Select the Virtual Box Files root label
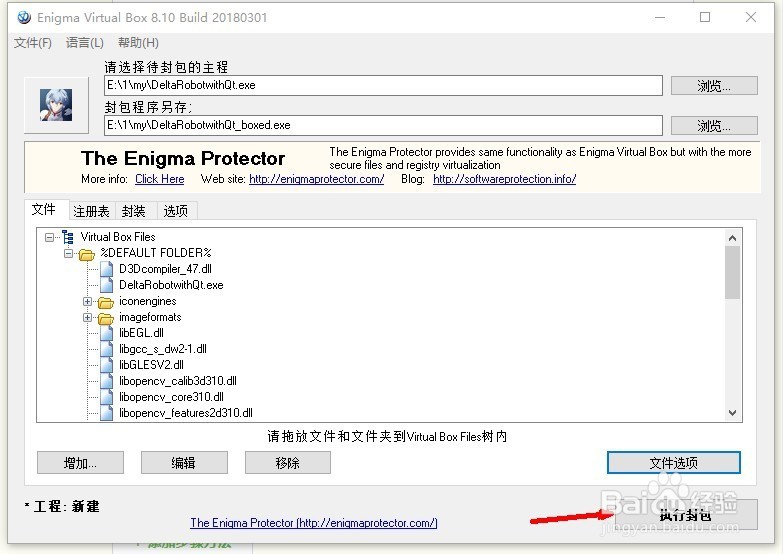The height and width of the screenshot is (554, 783). 118,237
